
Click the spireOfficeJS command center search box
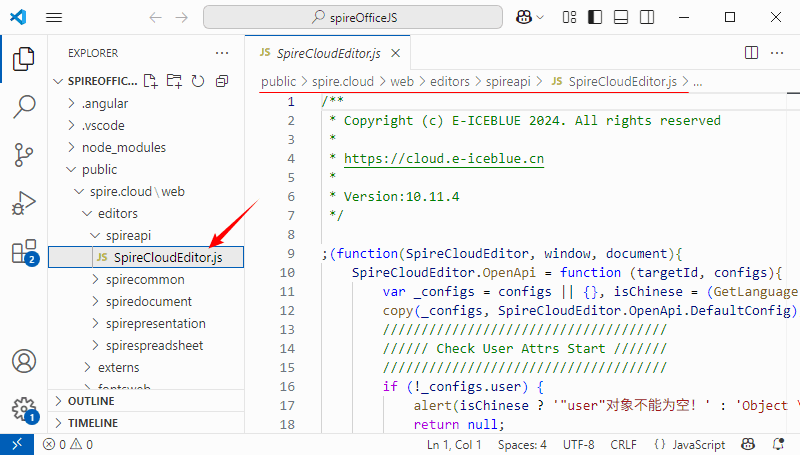point(353,17)
